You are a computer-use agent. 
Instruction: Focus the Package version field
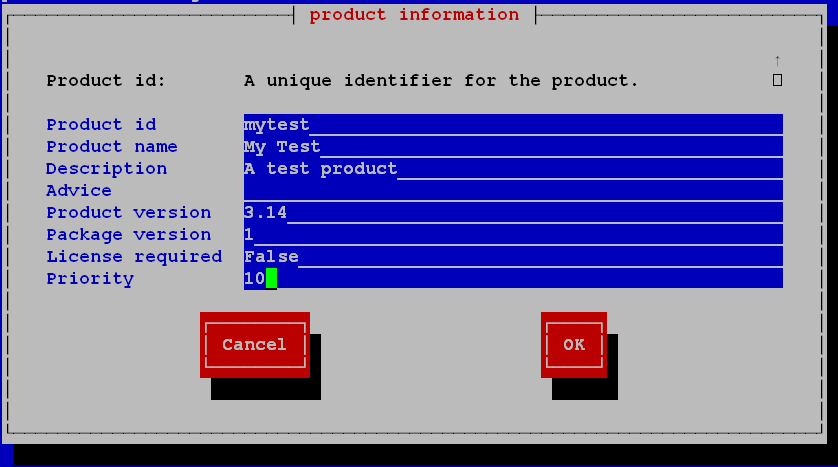coord(513,234)
